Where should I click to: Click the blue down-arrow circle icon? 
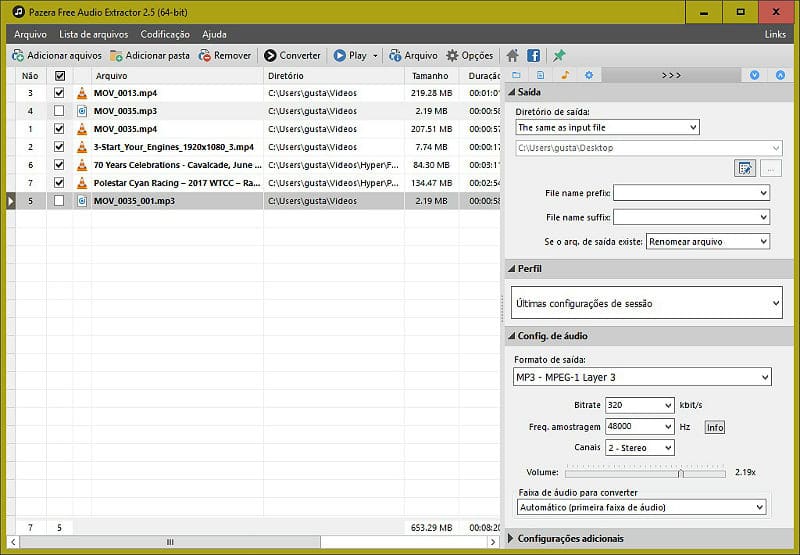(755, 75)
